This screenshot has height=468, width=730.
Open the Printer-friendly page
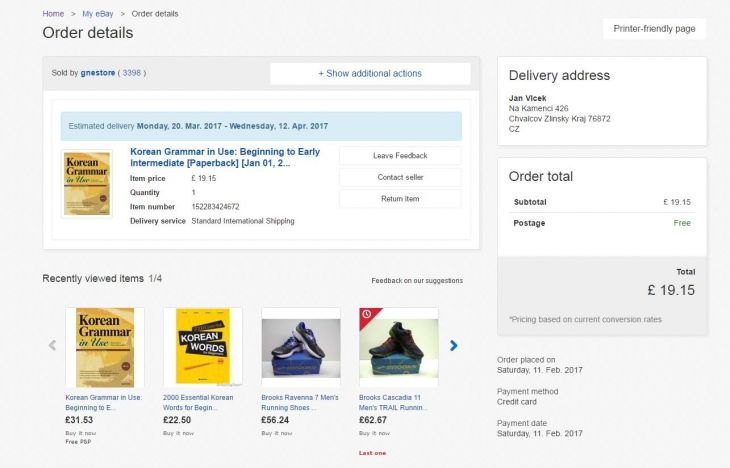[654, 29]
